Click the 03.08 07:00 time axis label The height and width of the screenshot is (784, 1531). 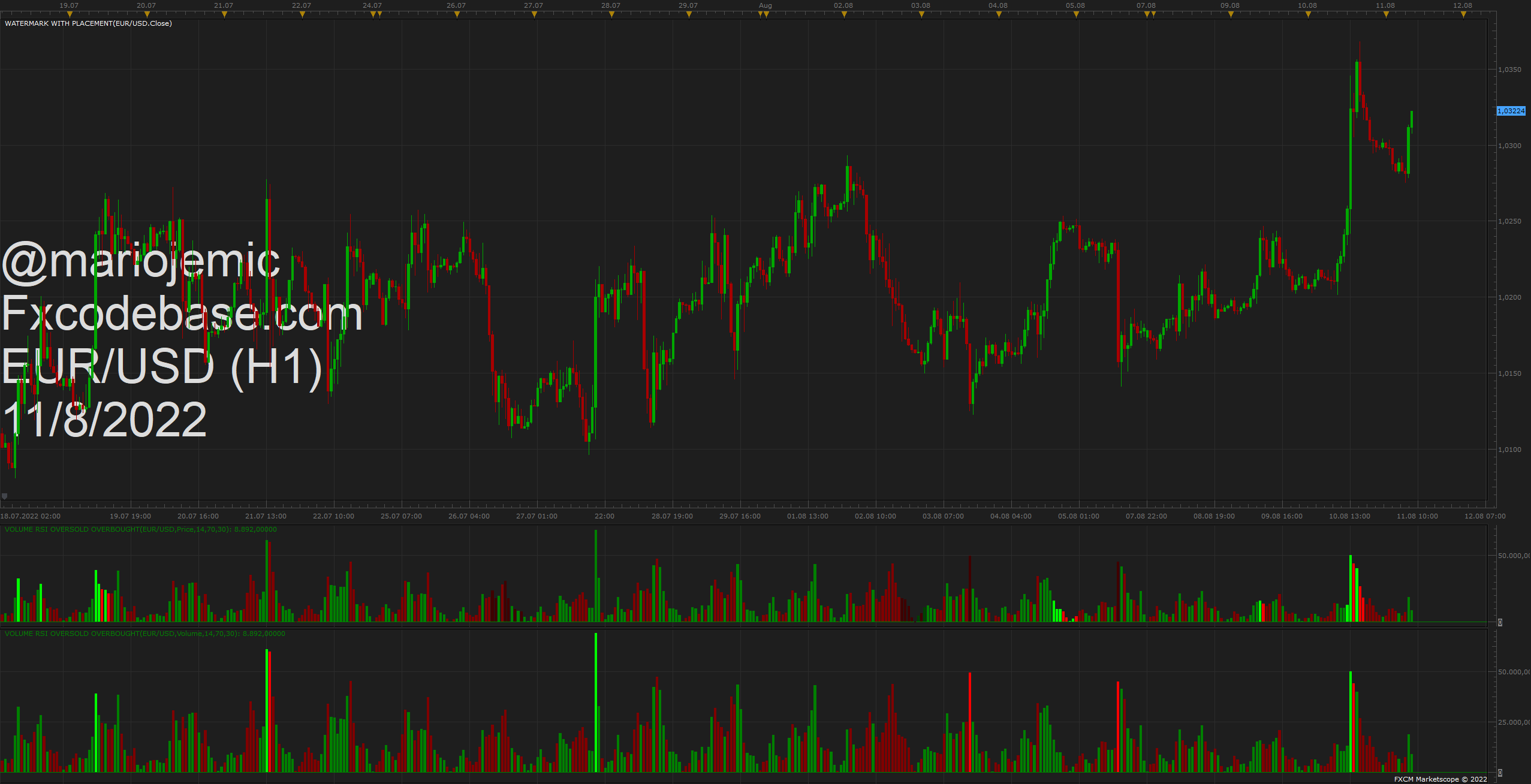943,516
